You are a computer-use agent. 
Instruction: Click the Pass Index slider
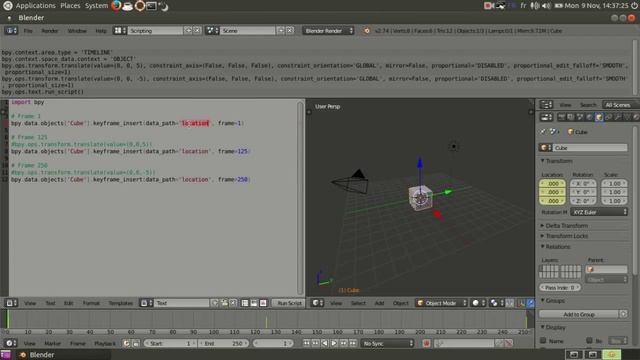[x=560, y=287]
